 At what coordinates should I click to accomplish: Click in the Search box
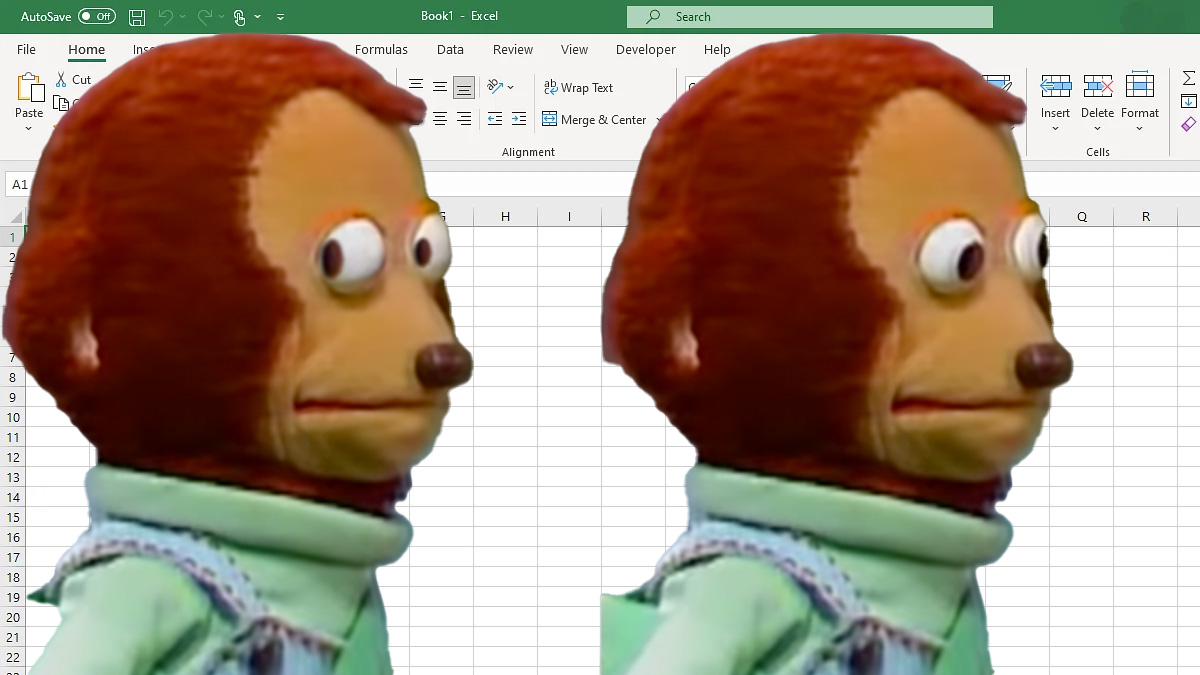click(x=810, y=17)
